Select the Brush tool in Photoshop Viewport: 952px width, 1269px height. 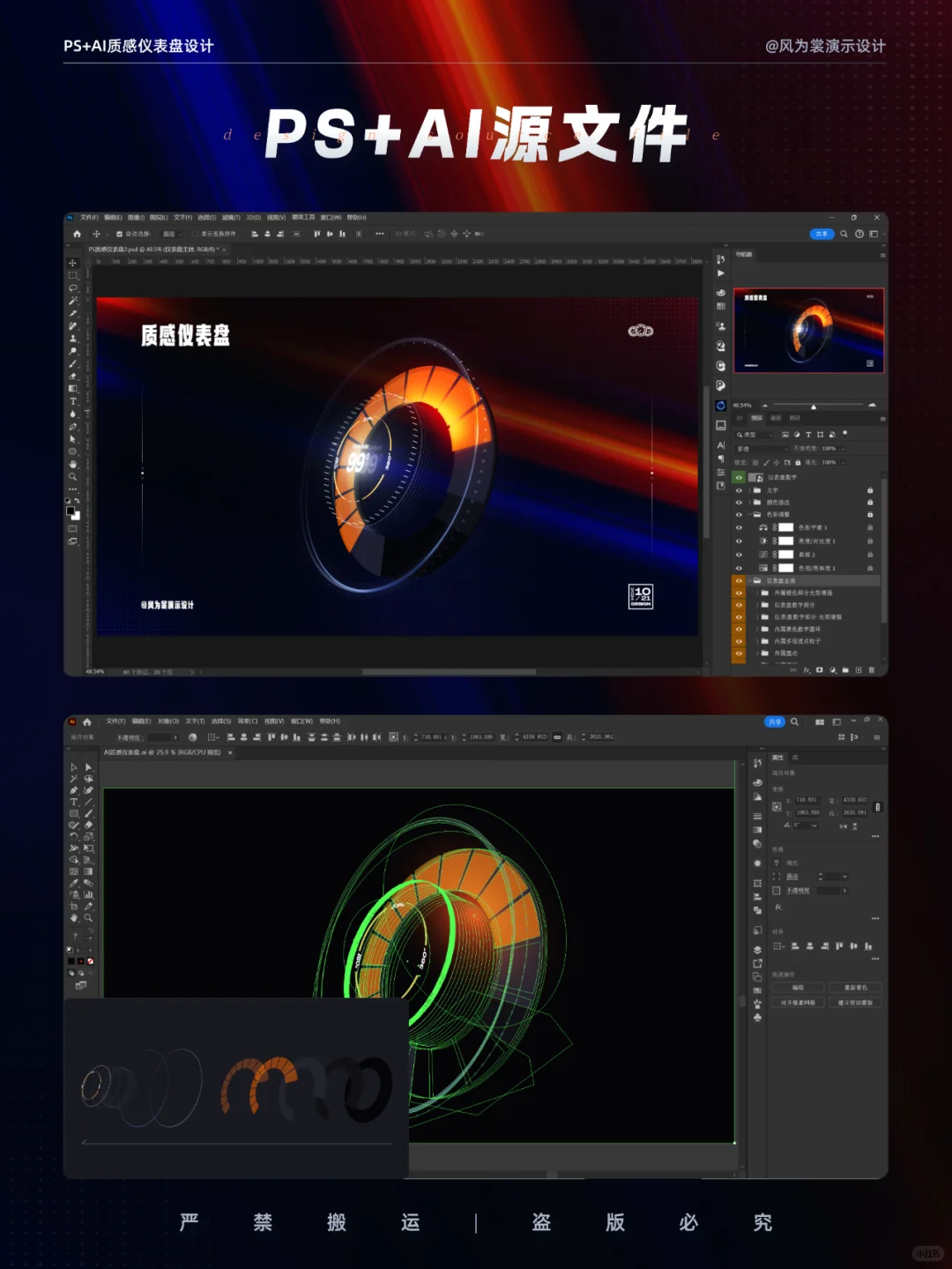pos(72,364)
